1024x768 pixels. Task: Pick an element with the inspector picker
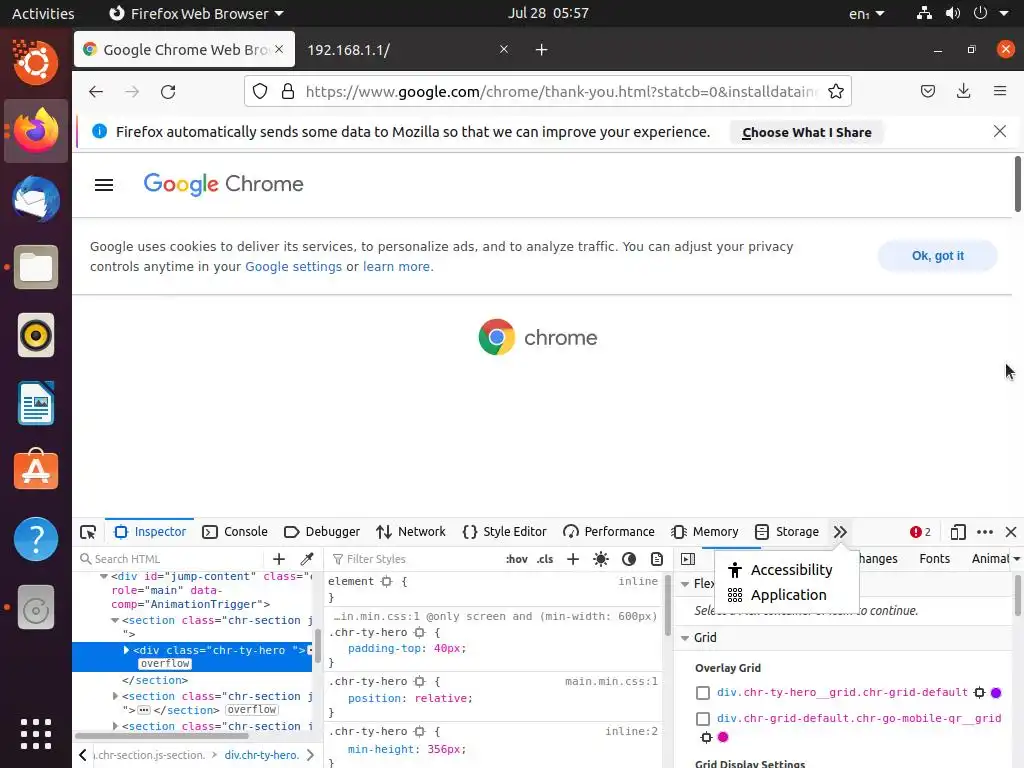88,532
